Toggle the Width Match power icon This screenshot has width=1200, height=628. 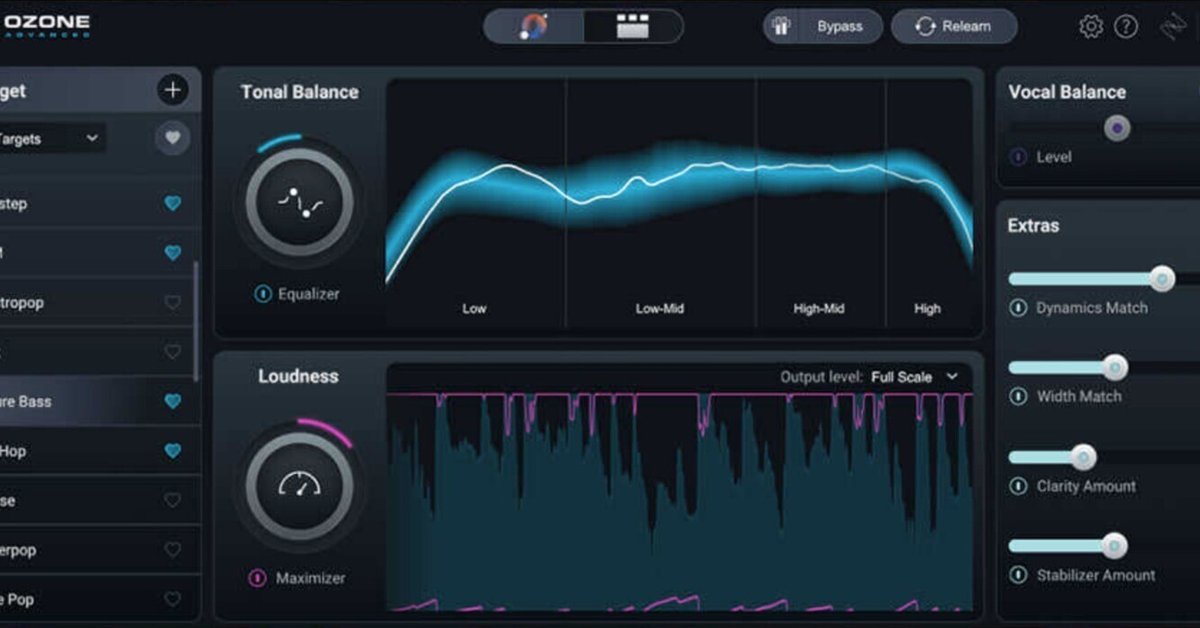[1018, 397]
